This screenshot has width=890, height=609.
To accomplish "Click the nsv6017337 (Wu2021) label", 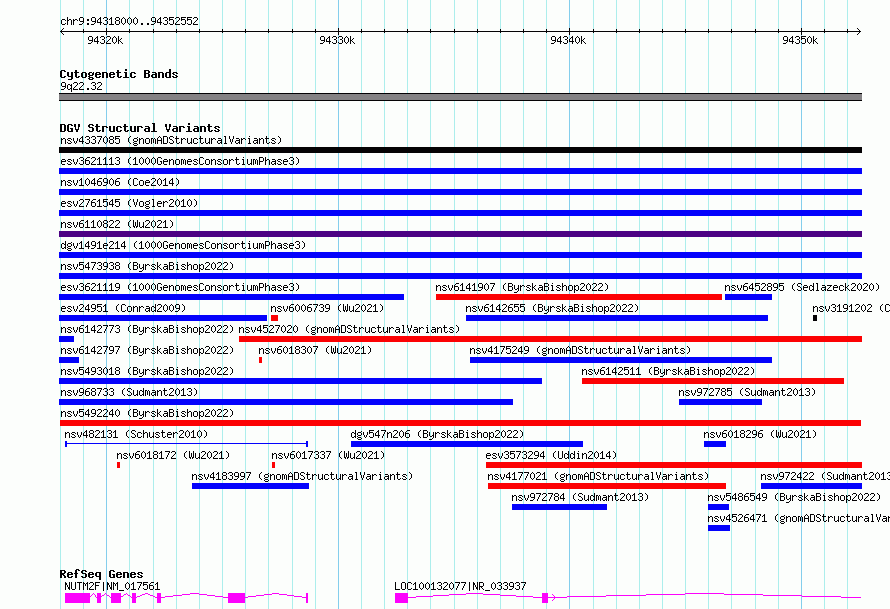I will click(328, 455).
